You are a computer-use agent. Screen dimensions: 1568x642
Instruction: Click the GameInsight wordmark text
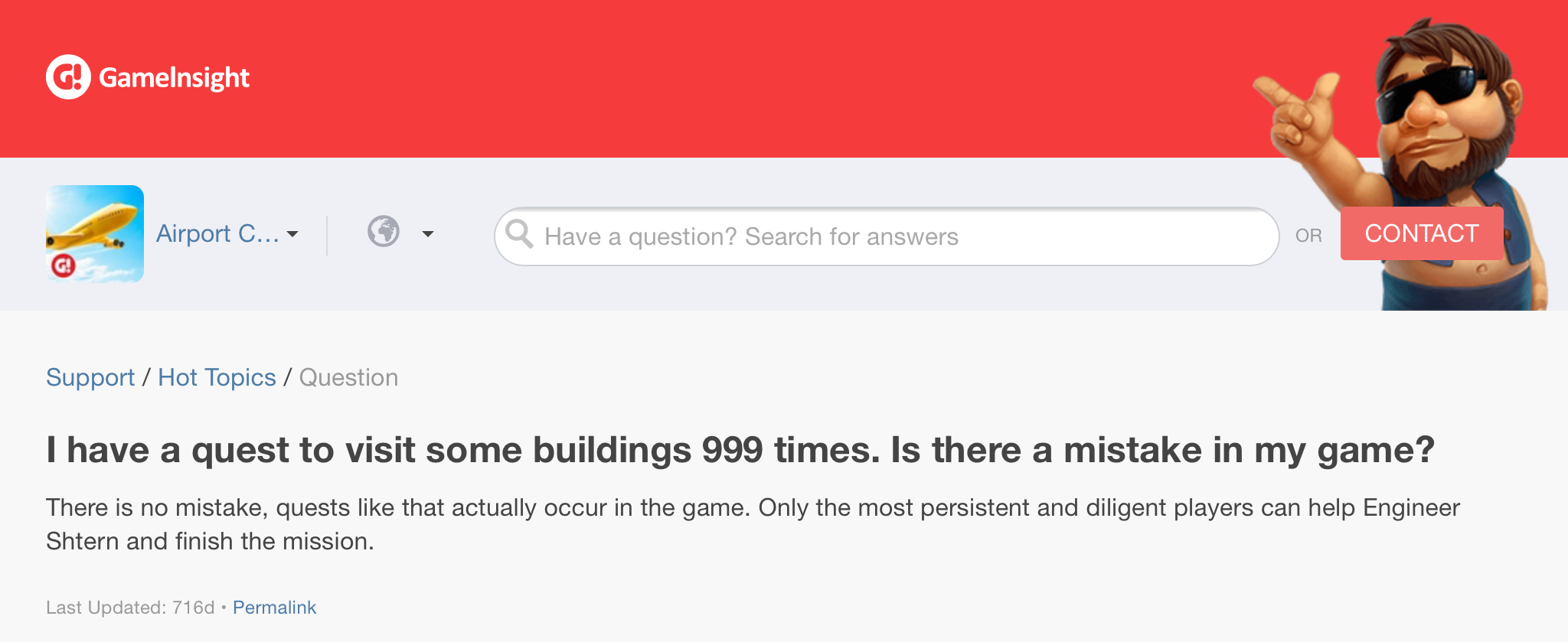174,77
